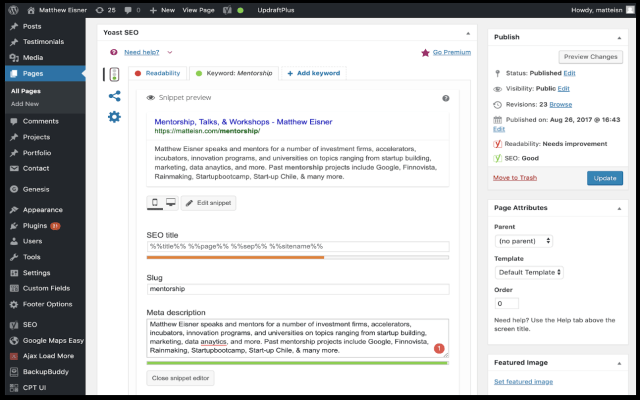
Task: Click the Need help? link
Action: coord(142,52)
